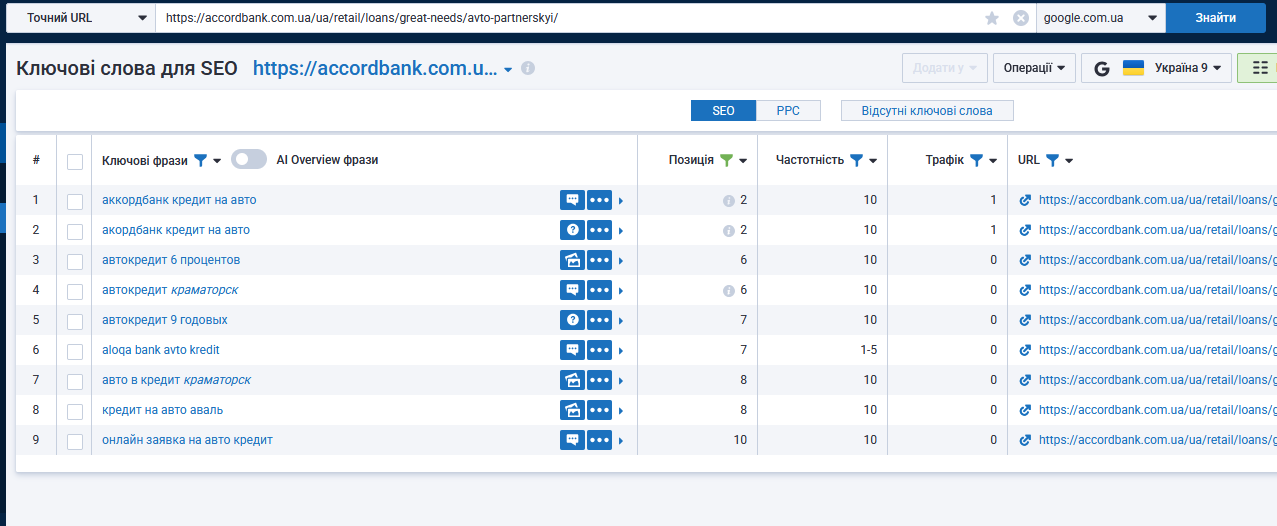Click into the URL input field
The height and width of the screenshot is (526, 1277).
click(x=568, y=18)
